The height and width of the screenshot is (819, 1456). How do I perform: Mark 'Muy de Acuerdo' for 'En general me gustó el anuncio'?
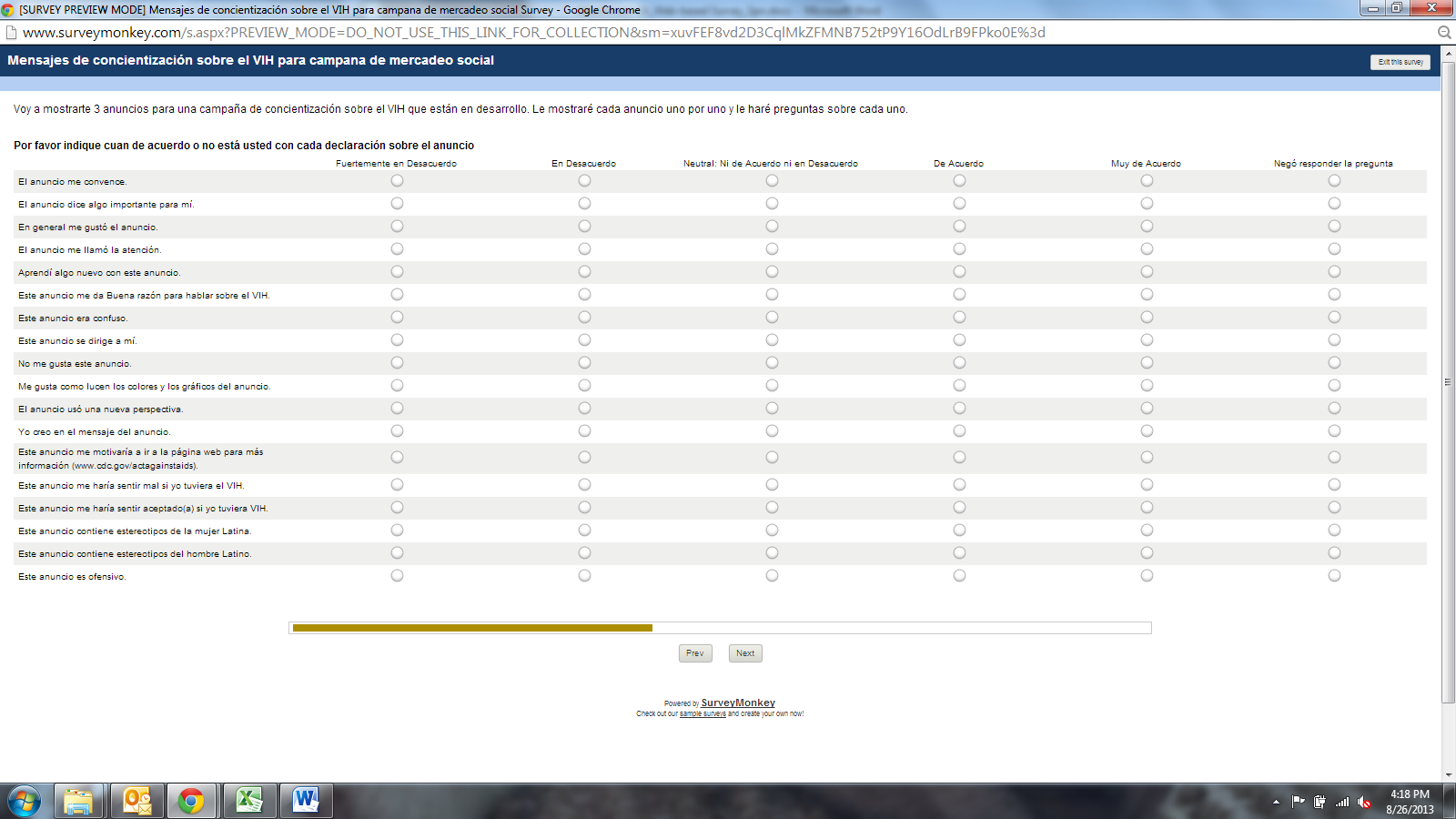(1147, 226)
